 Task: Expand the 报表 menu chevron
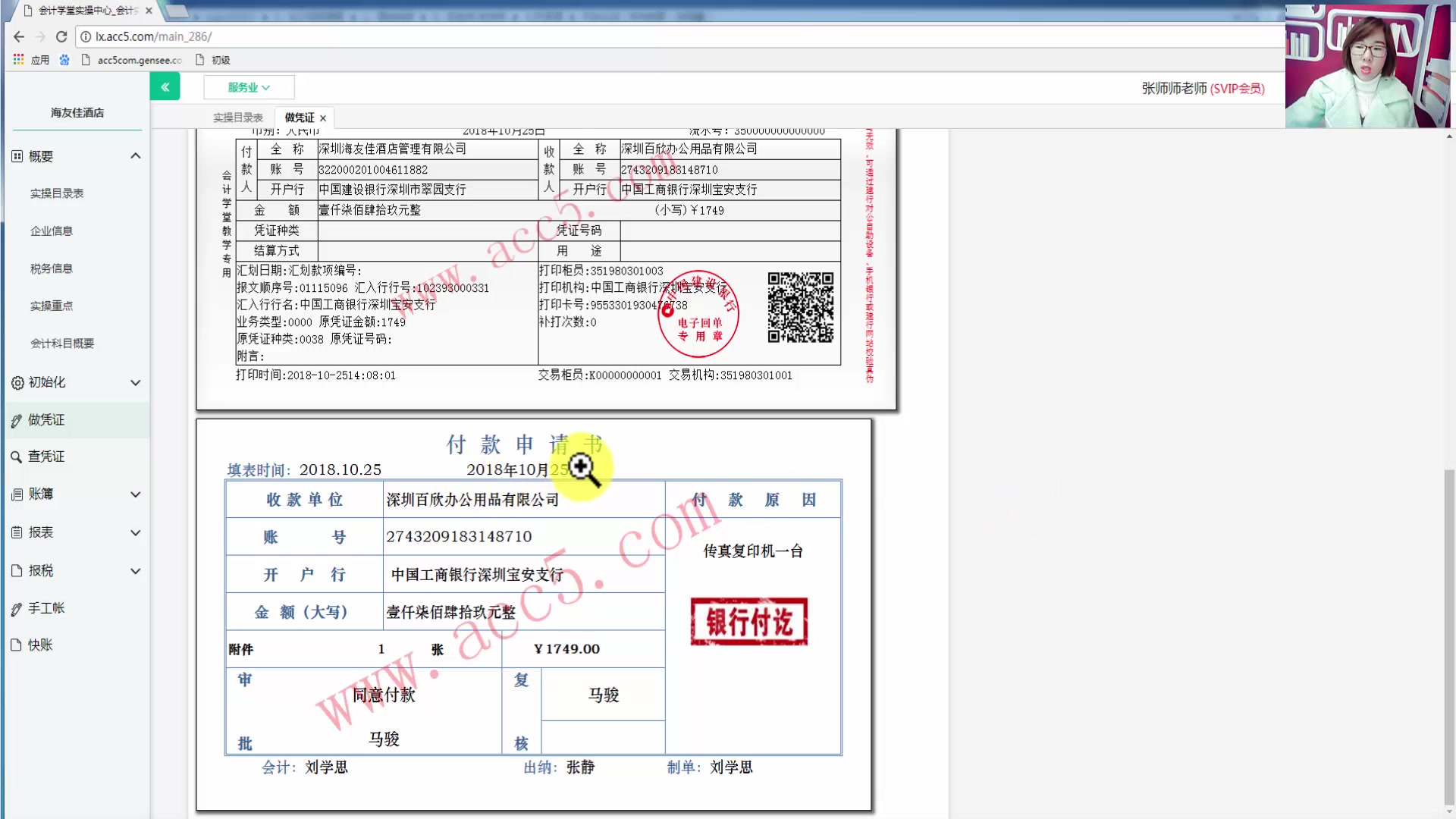pos(136,532)
